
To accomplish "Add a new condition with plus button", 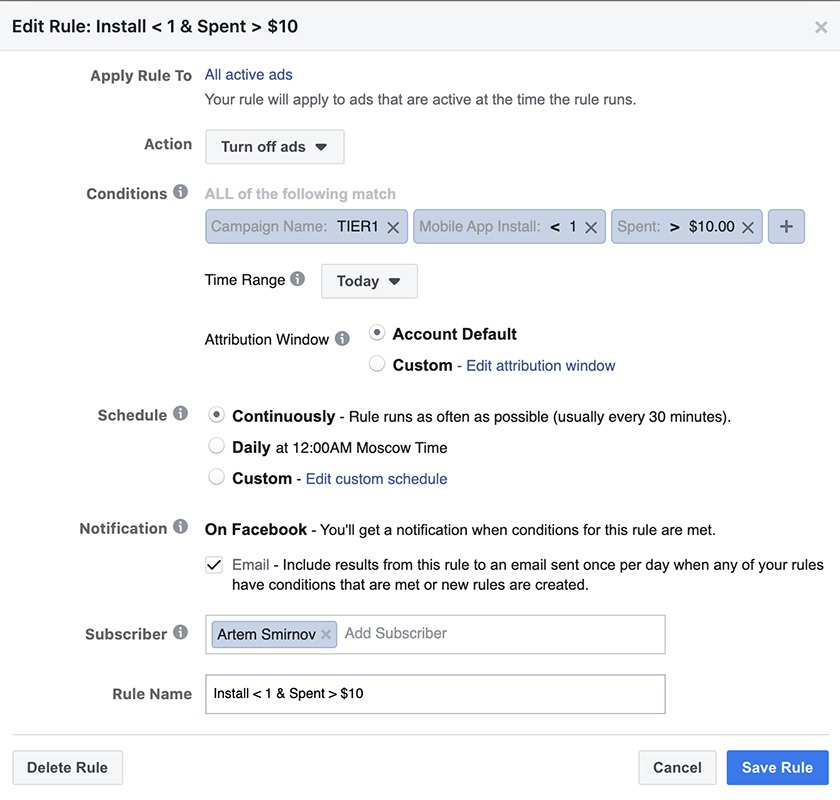I will (786, 227).
